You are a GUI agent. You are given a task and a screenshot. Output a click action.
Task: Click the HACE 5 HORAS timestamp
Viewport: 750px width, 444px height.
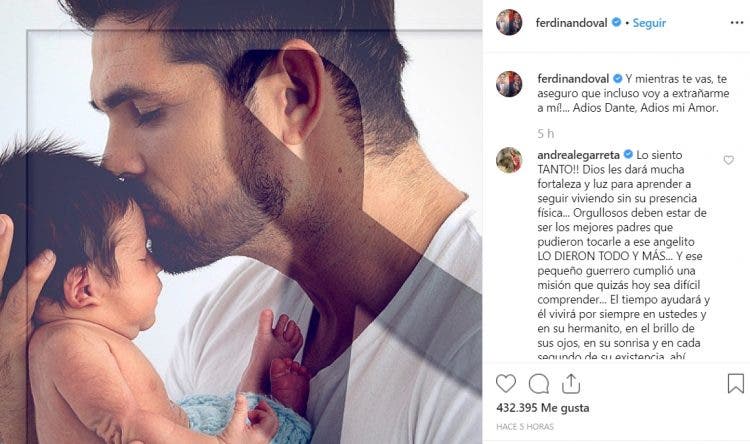tap(525, 426)
